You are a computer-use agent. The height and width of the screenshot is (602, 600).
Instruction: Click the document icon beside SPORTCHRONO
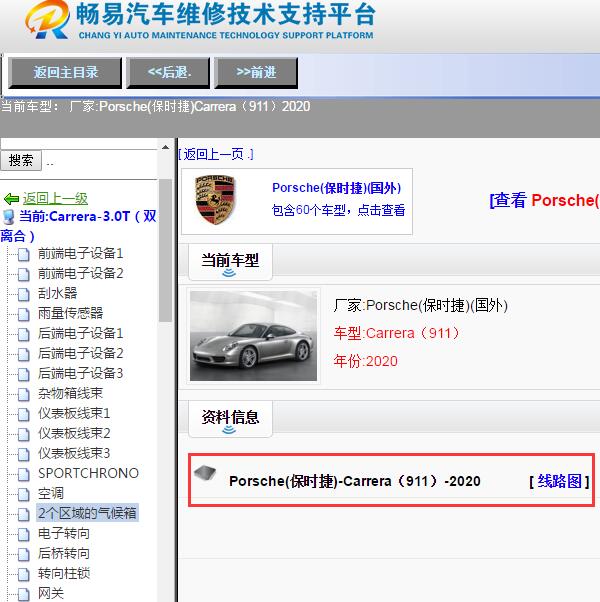point(23,474)
